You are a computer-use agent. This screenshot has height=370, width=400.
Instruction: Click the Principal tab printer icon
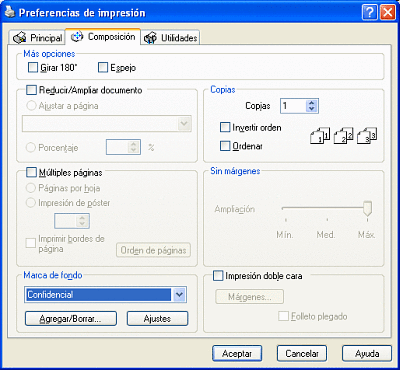coord(19,38)
